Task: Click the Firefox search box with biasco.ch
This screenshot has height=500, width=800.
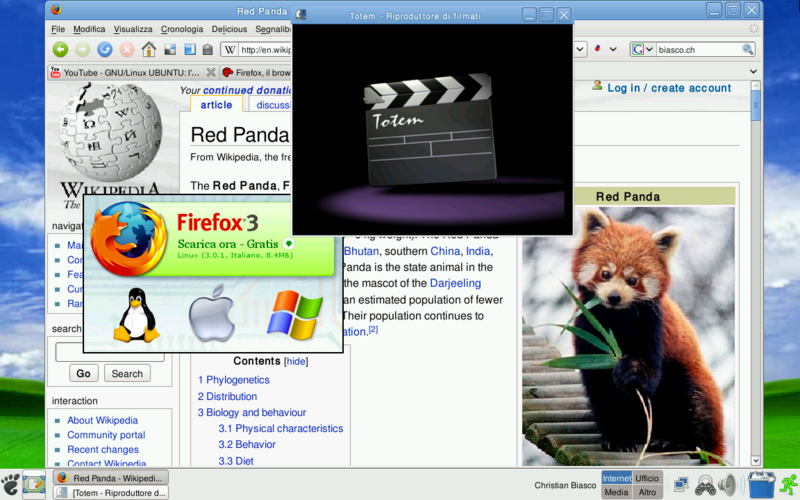Action: 698,49
